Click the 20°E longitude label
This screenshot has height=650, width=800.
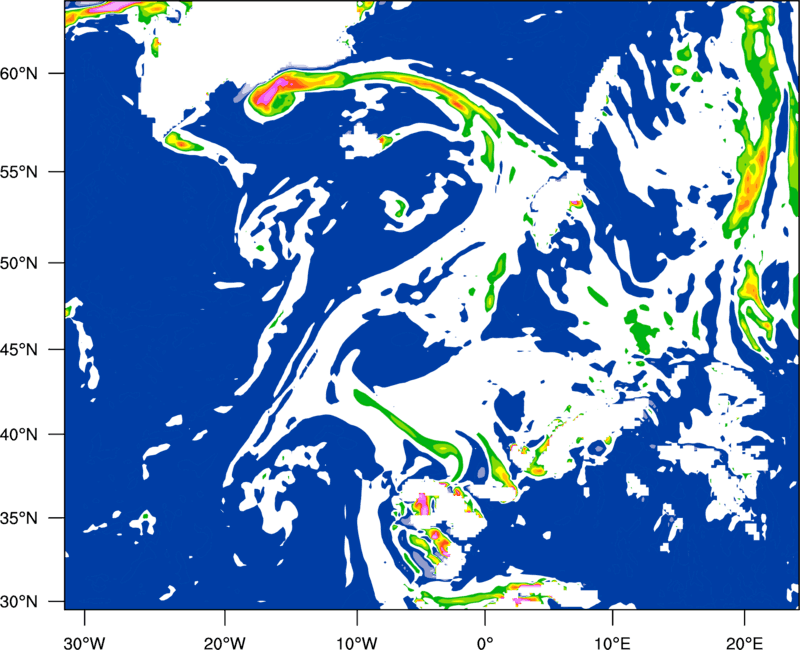(x=744, y=642)
